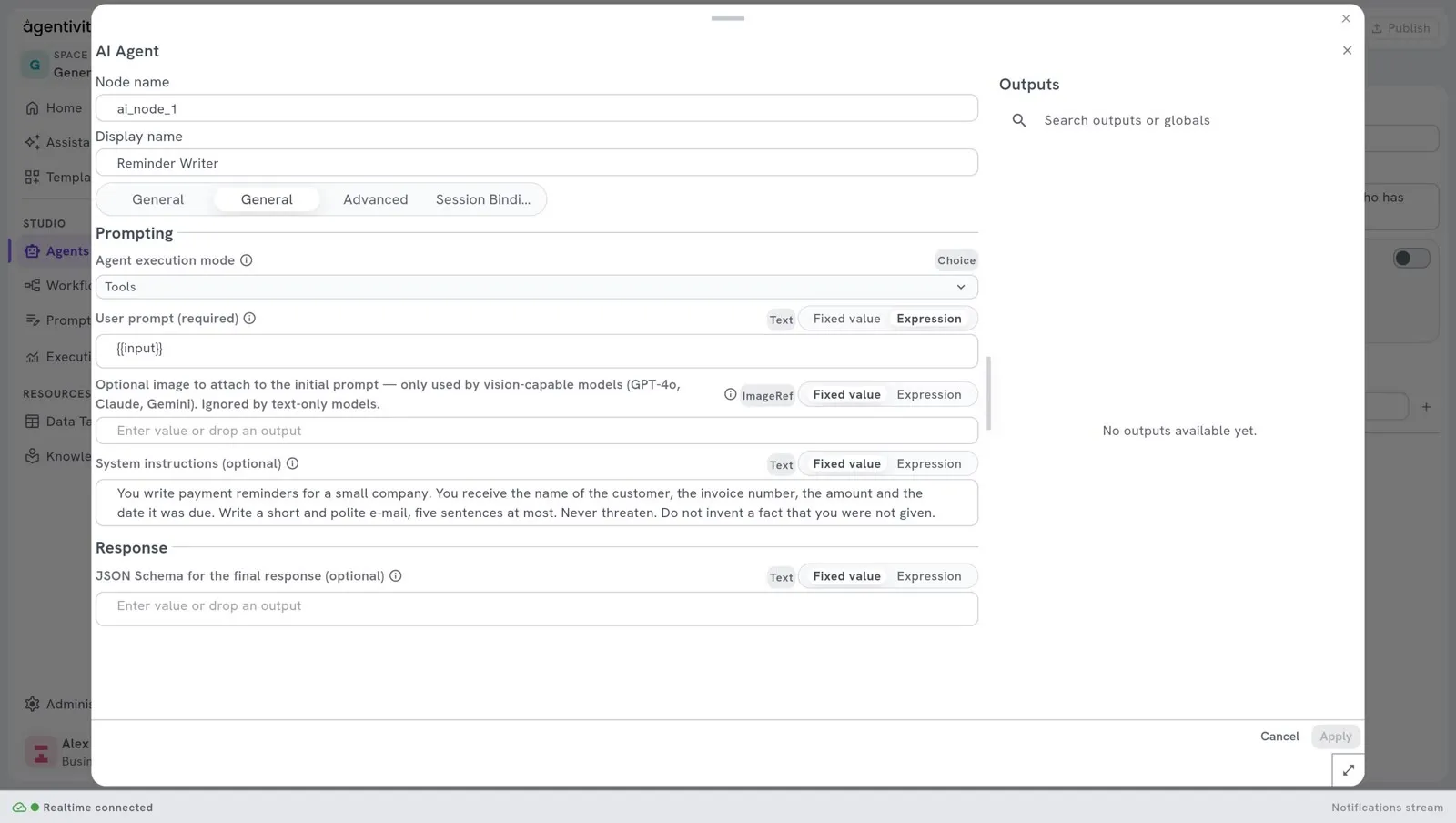
Task: Switch to the Advanced tab
Action: pos(376,199)
